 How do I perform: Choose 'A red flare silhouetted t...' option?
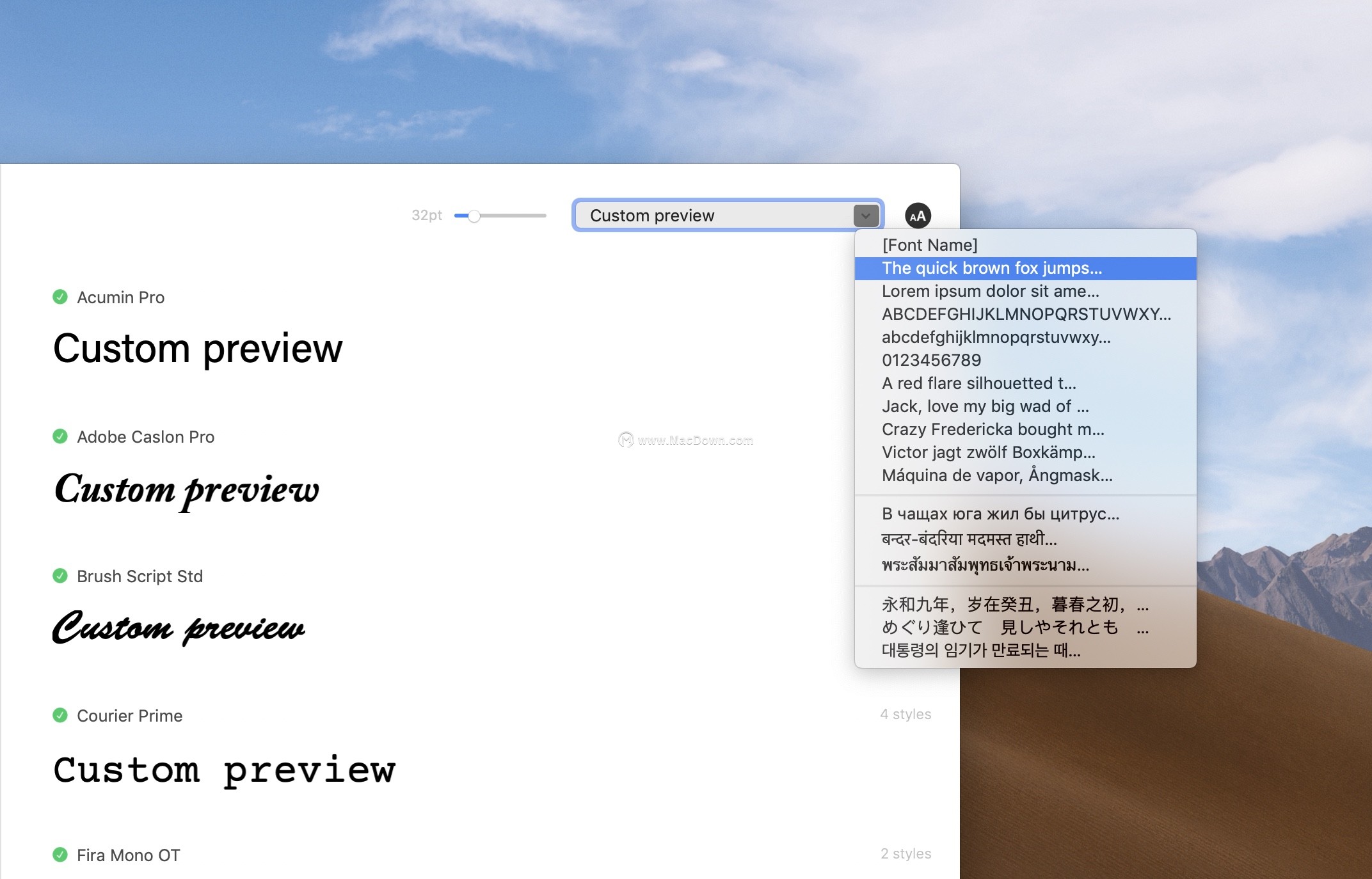tap(1025, 383)
